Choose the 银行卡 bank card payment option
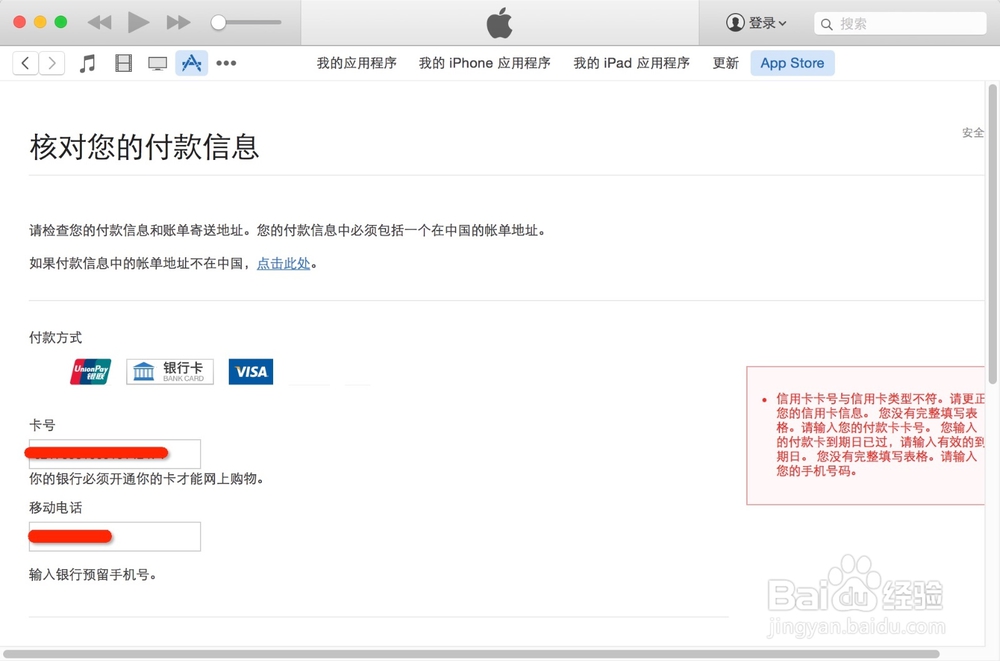 (x=169, y=371)
